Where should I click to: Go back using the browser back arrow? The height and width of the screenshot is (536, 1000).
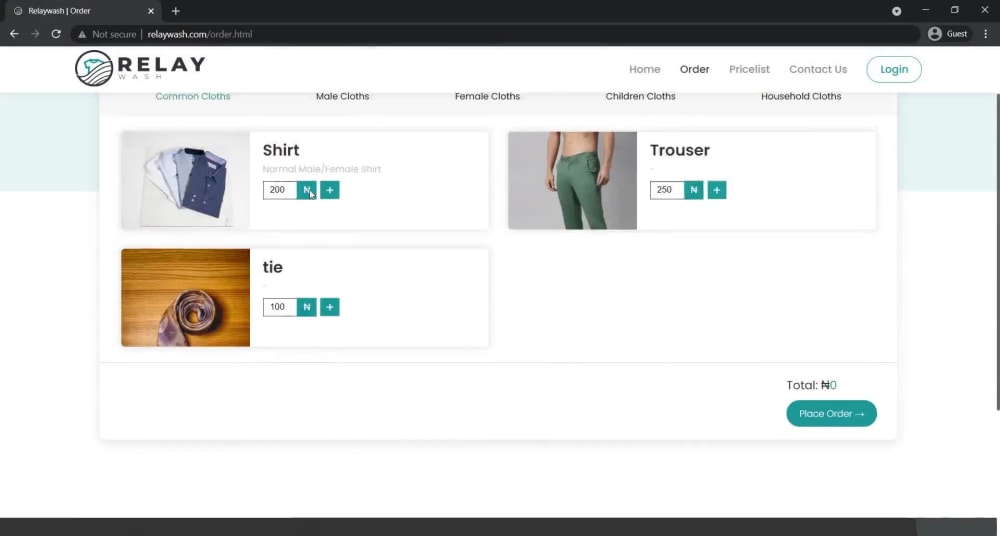(x=14, y=34)
